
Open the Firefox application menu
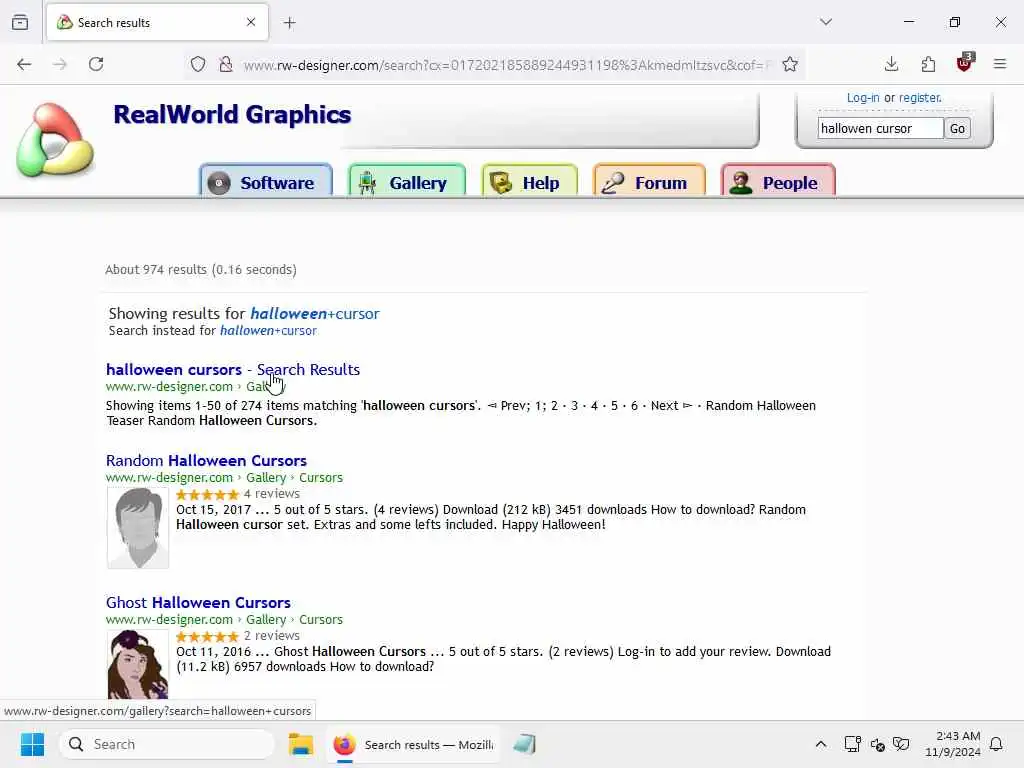click(1000, 64)
